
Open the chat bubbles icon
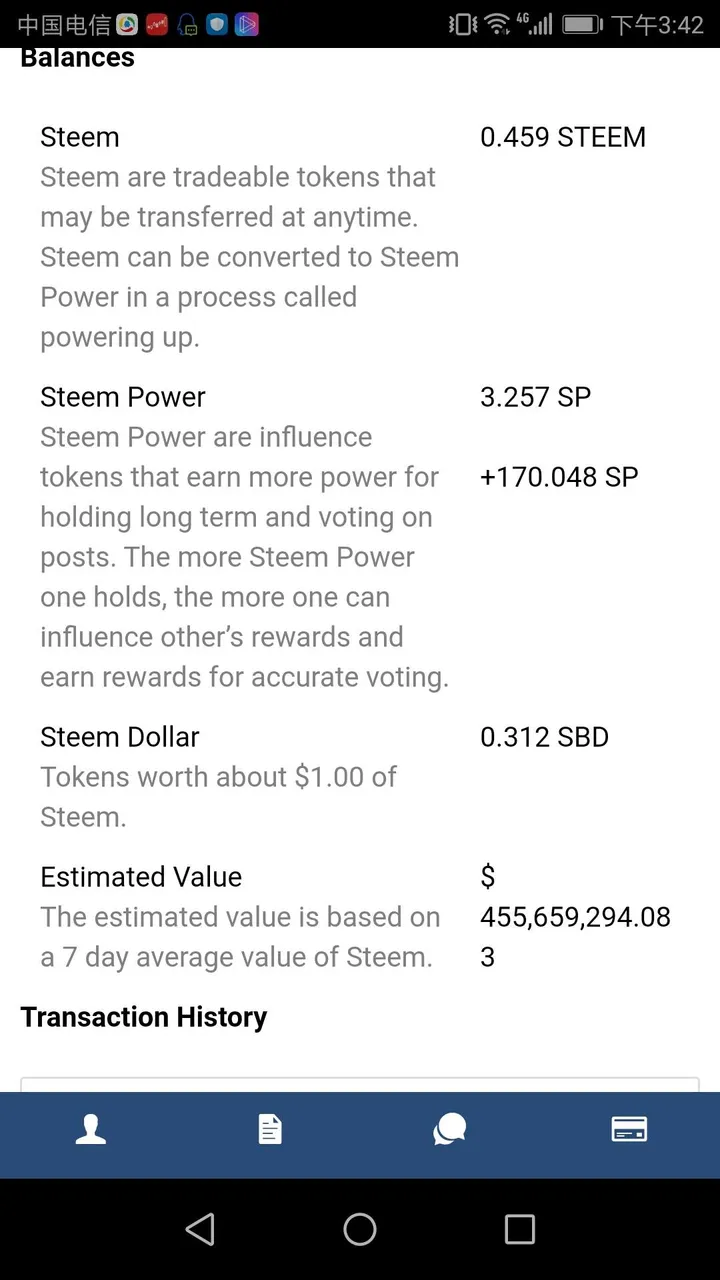pyautogui.click(x=450, y=1129)
